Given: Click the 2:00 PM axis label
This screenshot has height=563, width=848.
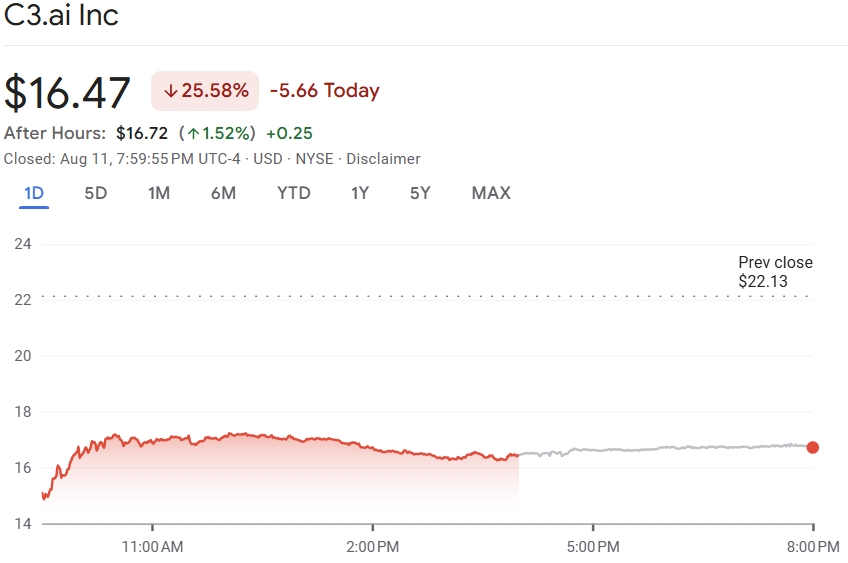Looking at the screenshot, I should click(373, 547).
